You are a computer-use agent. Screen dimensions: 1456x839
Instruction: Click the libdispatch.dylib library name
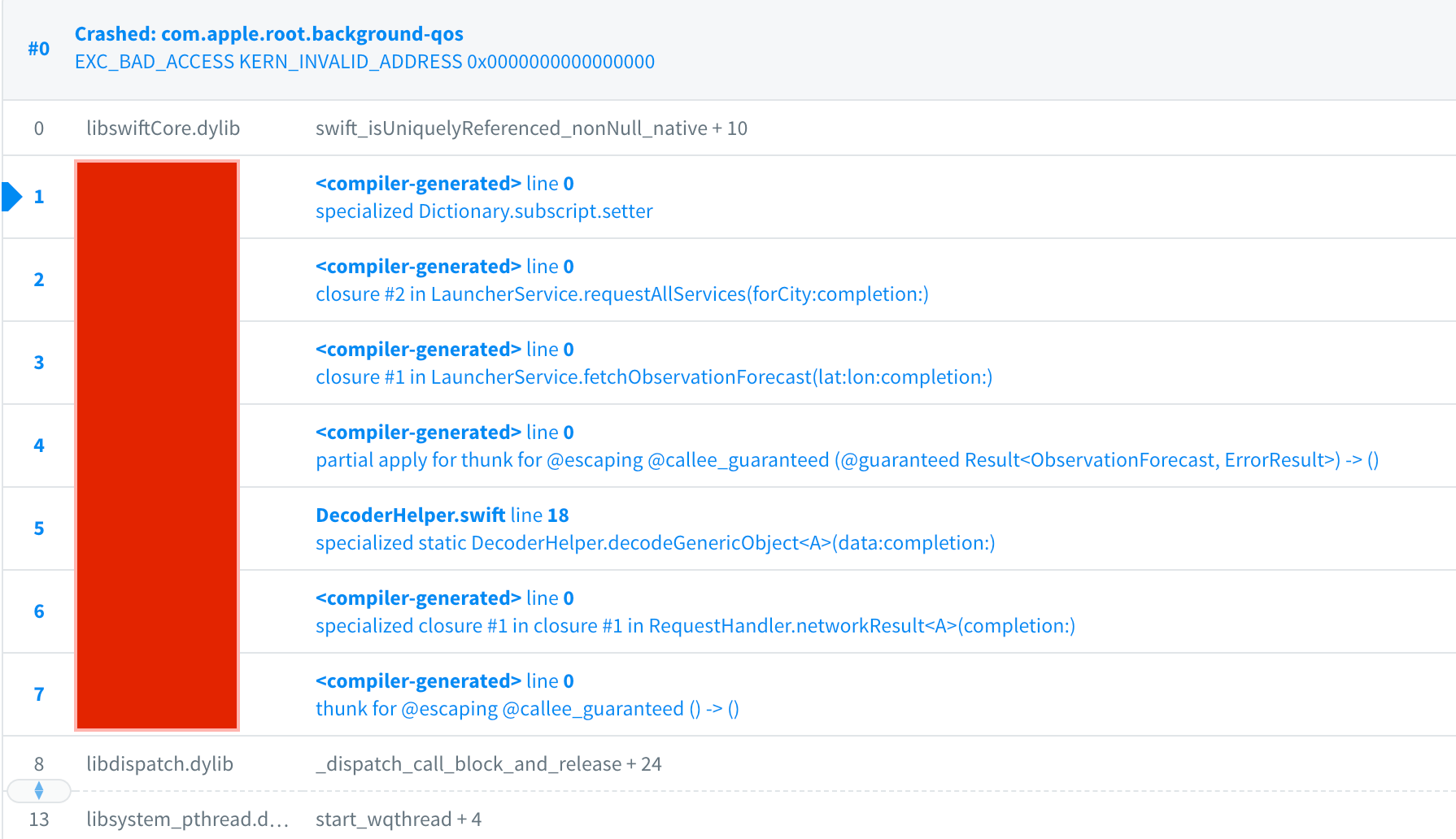[x=160, y=764]
